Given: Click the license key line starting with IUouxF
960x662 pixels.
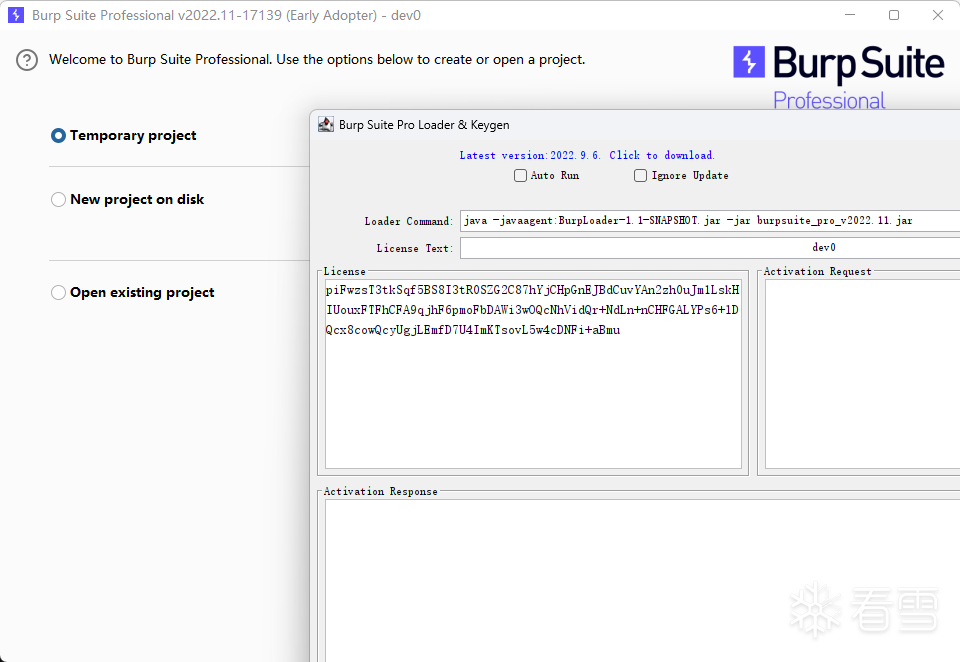Looking at the screenshot, I should pos(532,310).
